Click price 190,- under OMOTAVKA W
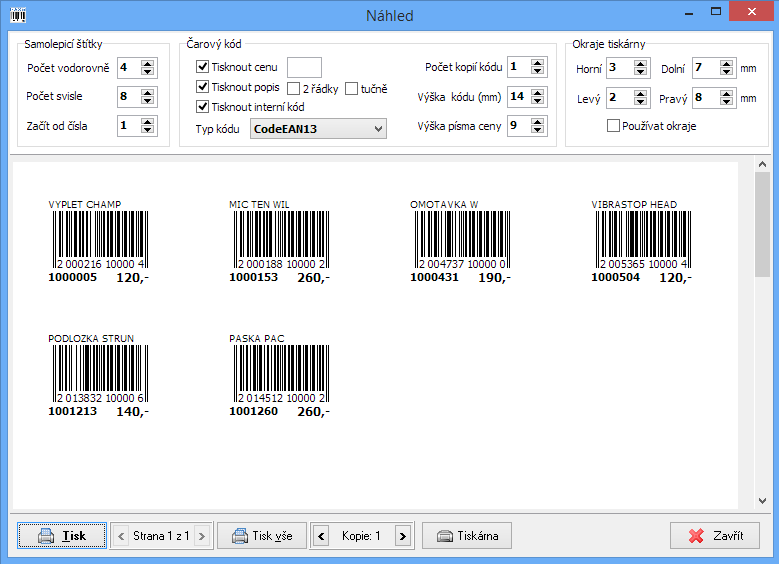This screenshot has height=564, width=779. (494, 278)
